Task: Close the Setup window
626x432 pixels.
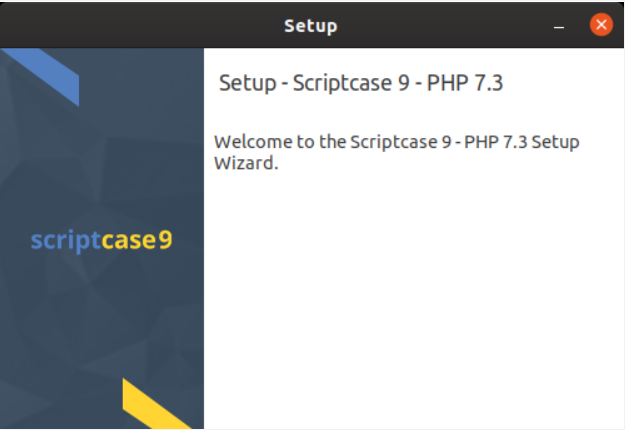Action: [x=601, y=25]
